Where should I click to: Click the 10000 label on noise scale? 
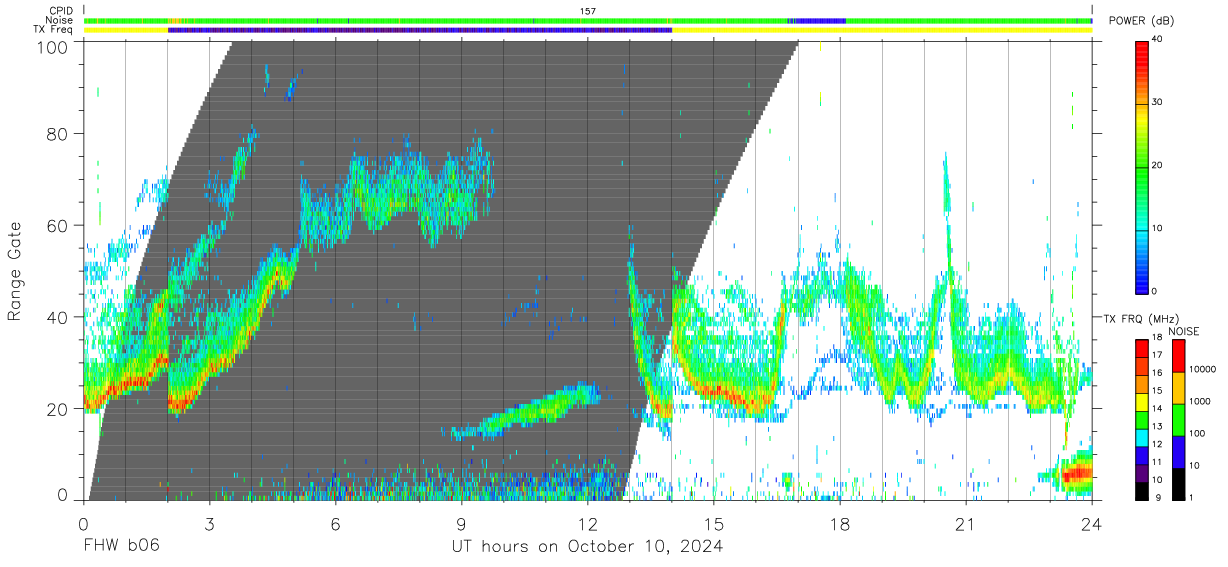click(x=1204, y=369)
